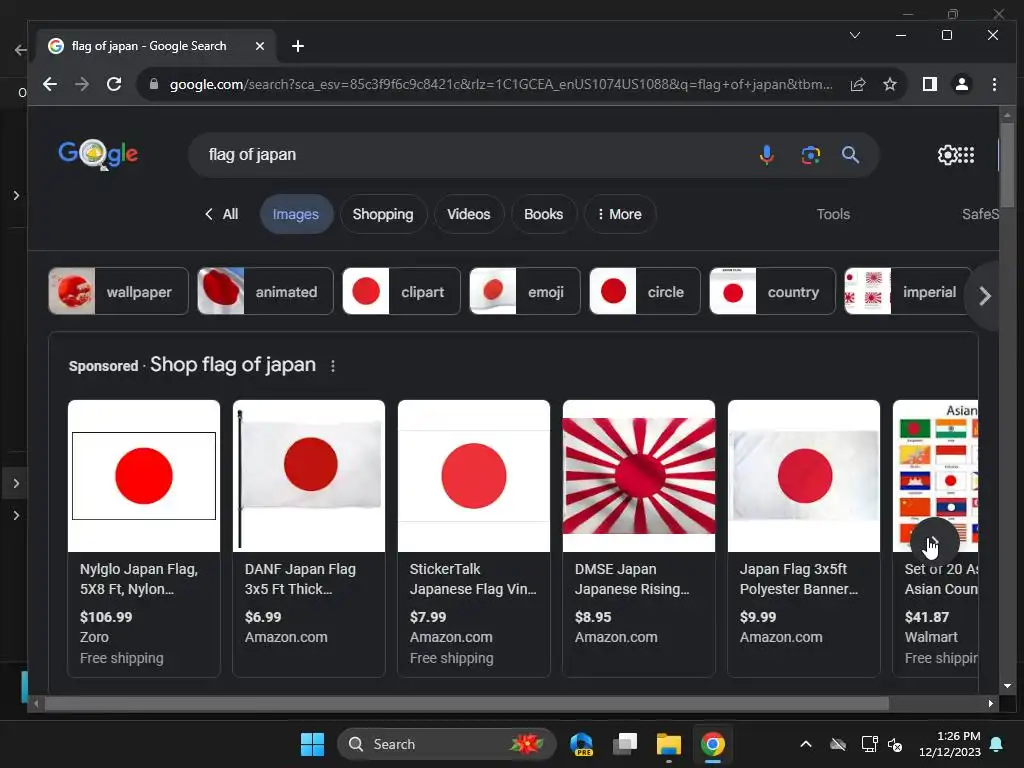The height and width of the screenshot is (768, 1024).
Task: Switch to All results tab
Action: pos(221,214)
